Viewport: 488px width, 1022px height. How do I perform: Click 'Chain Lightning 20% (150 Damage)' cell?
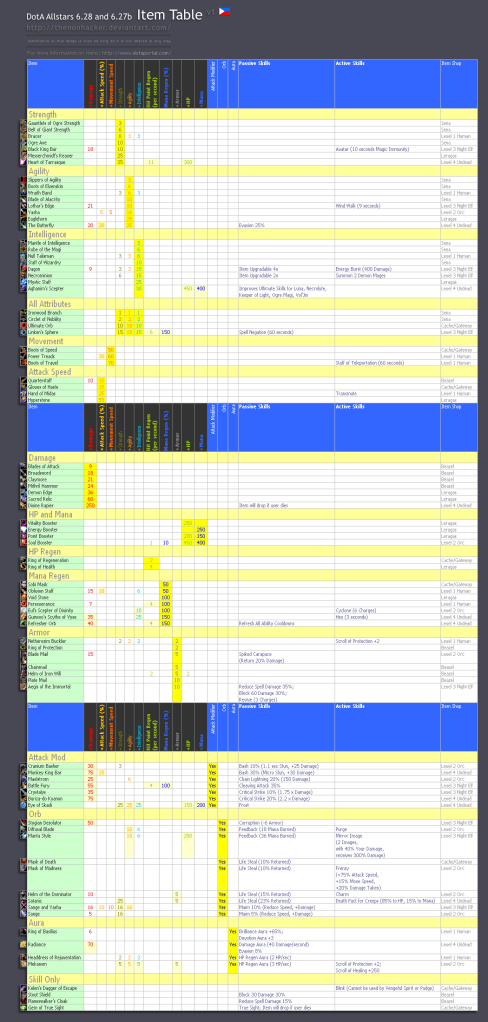point(273,779)
